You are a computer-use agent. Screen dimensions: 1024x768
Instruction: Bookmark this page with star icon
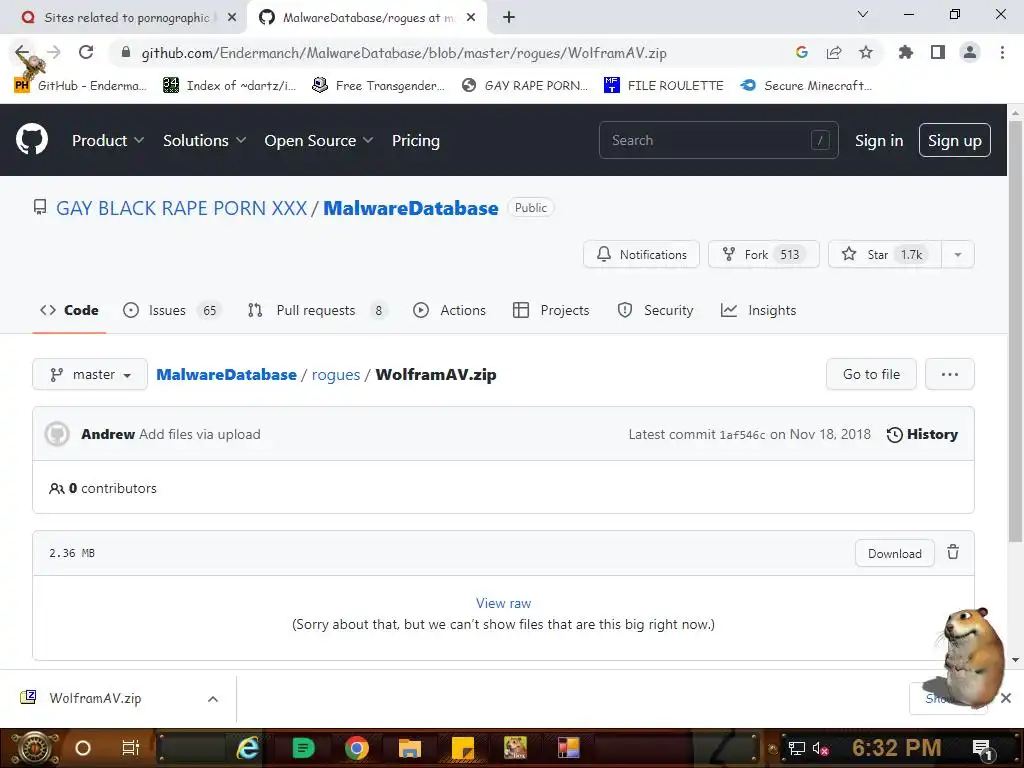coord(866,52)
